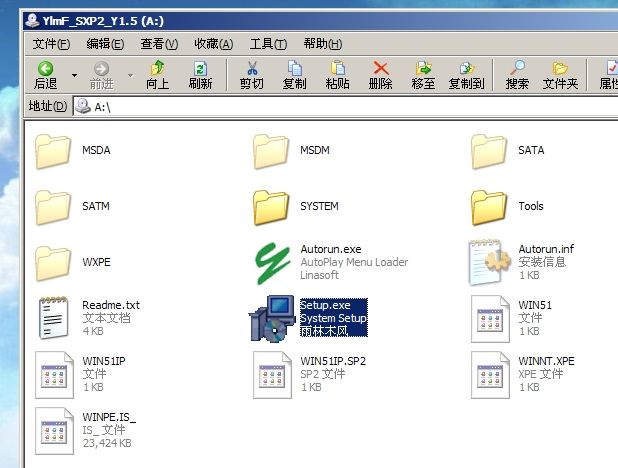Click the green Back (后退) arrow icon
The width and height of the screenshot is (618, 468).
point(45,69)
